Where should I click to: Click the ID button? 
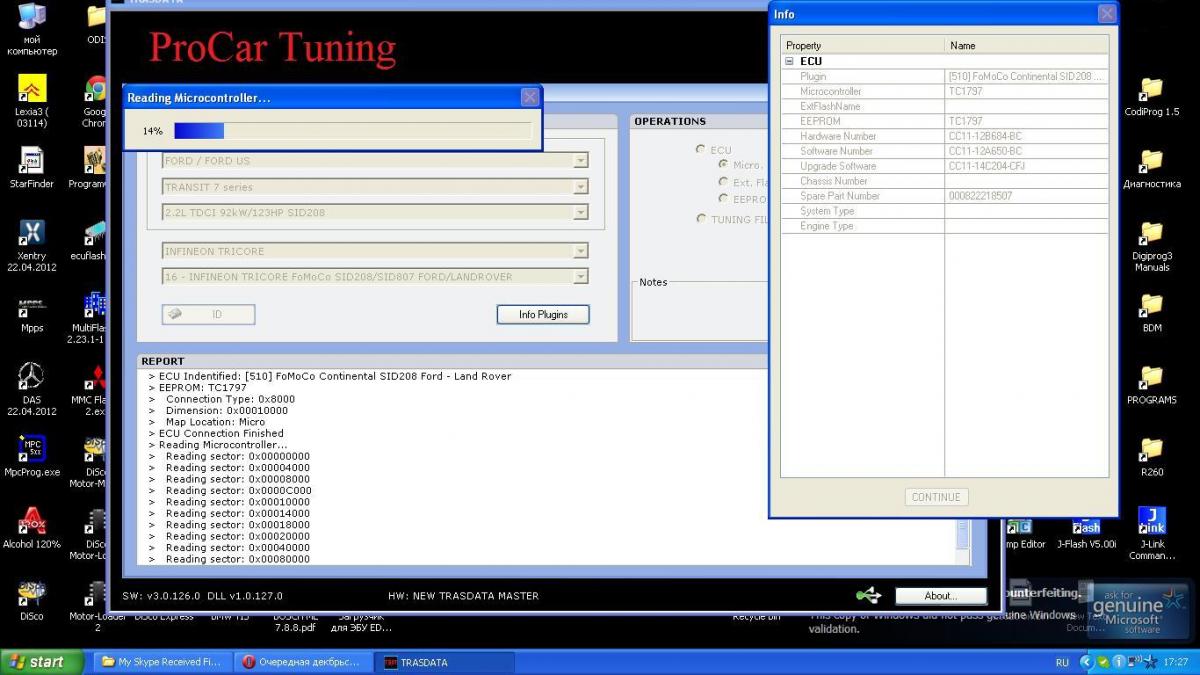click(208, 314)
